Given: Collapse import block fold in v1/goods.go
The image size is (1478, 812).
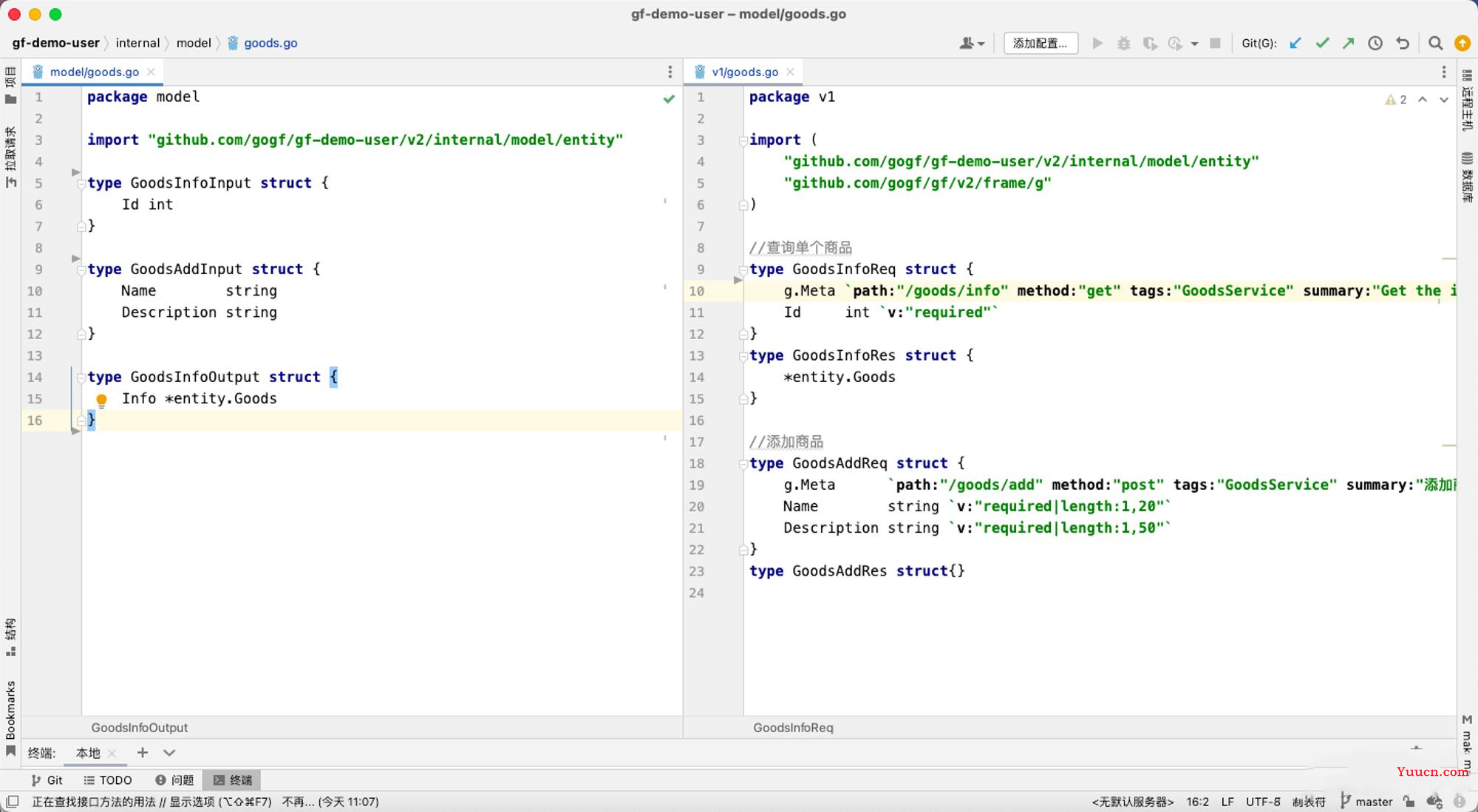Looking at the screenshot, I should [743, 140].
